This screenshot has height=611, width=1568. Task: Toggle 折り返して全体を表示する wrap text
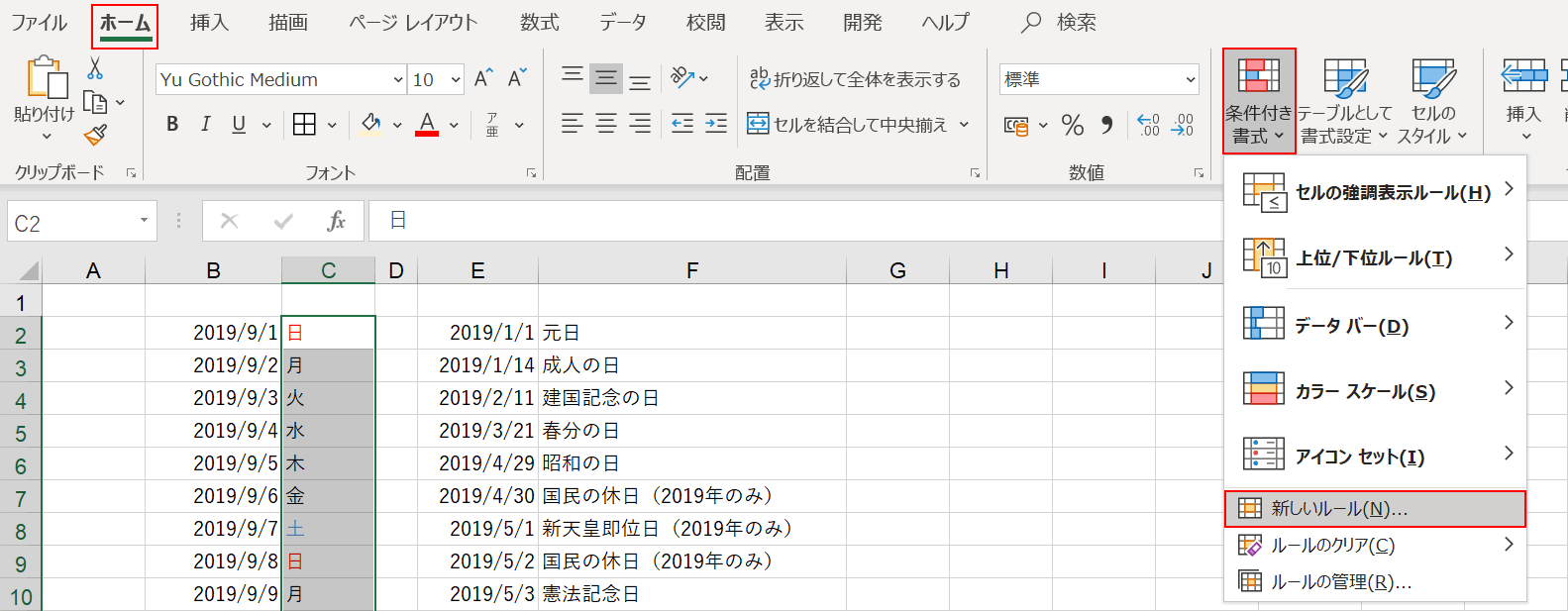(854, 79)
